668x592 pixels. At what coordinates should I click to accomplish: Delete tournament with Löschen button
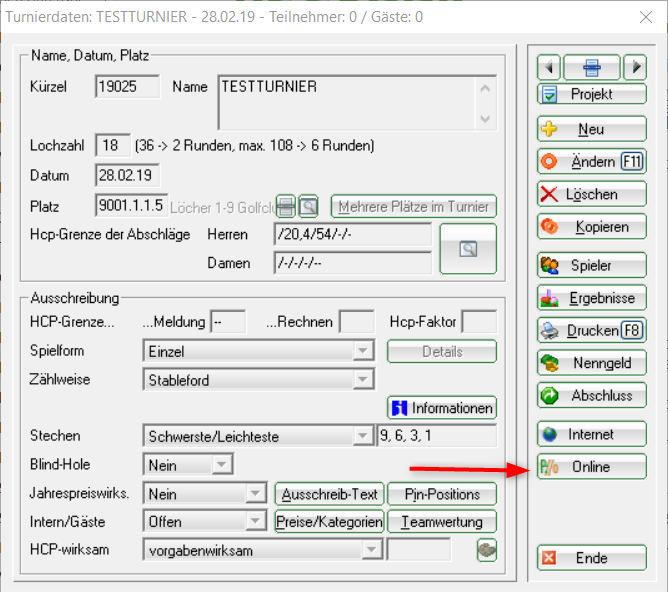point(592,195)
